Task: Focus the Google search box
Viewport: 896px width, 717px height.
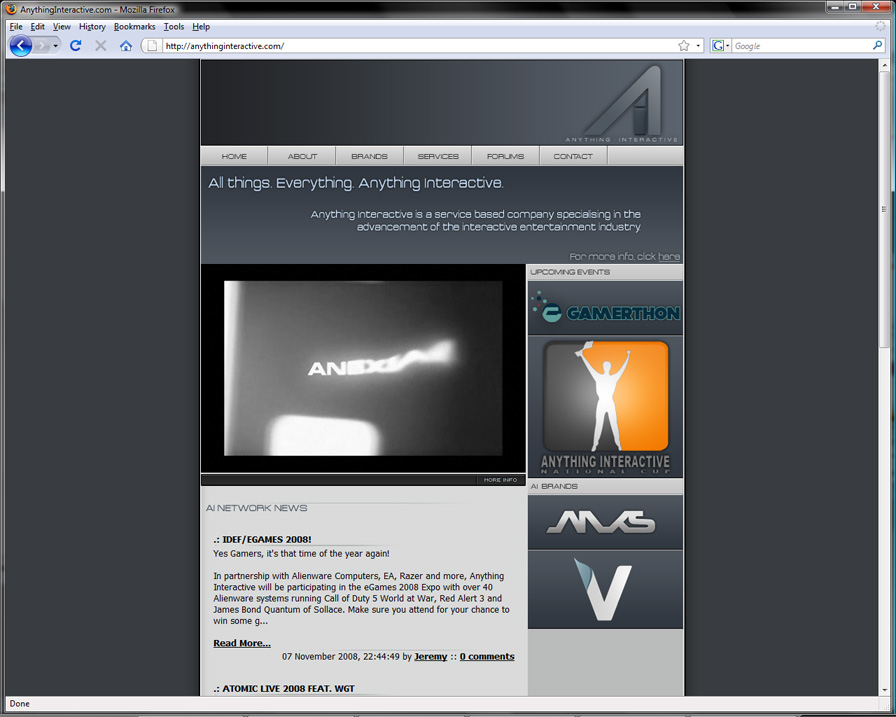Action: click(x=801, y=46)
